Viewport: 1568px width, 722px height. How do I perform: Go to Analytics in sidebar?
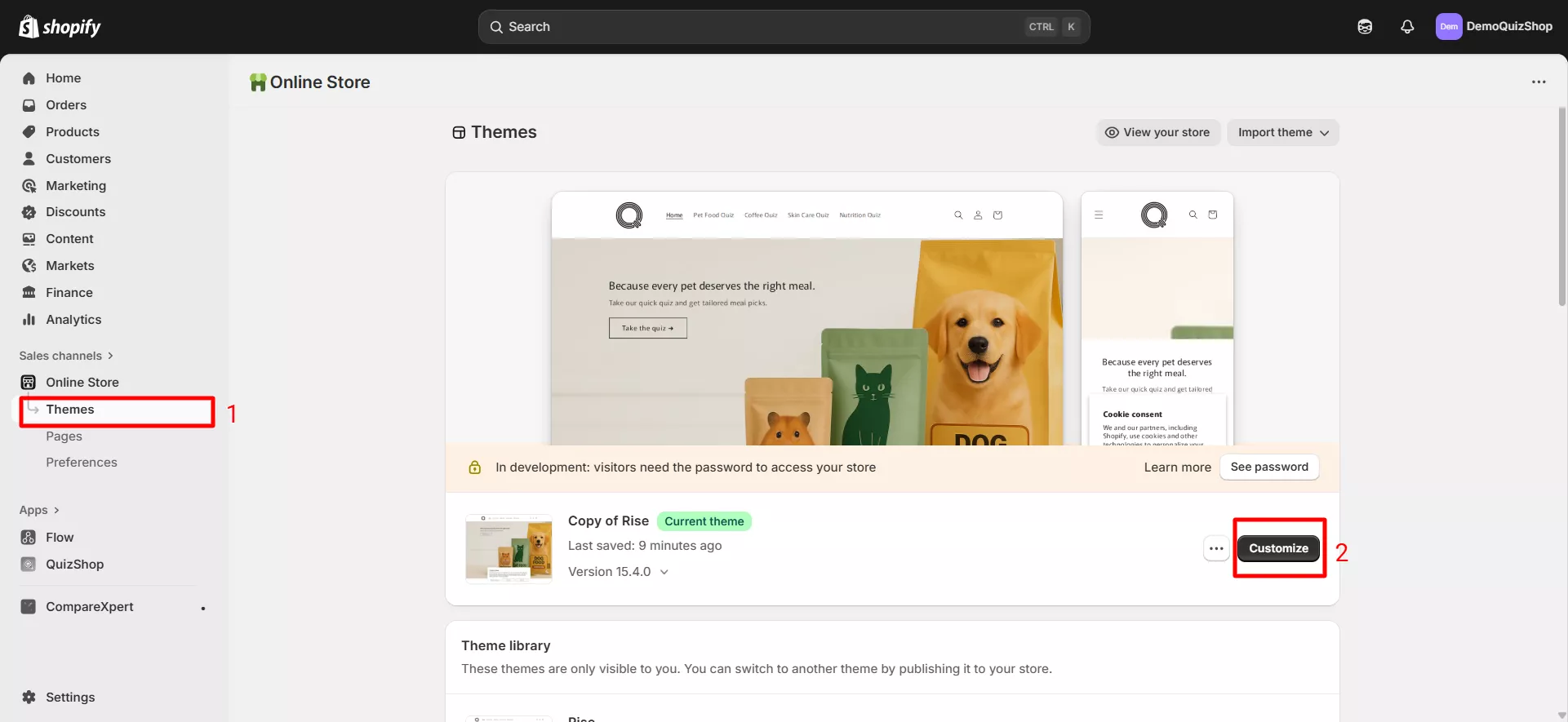tap(73, 319)
